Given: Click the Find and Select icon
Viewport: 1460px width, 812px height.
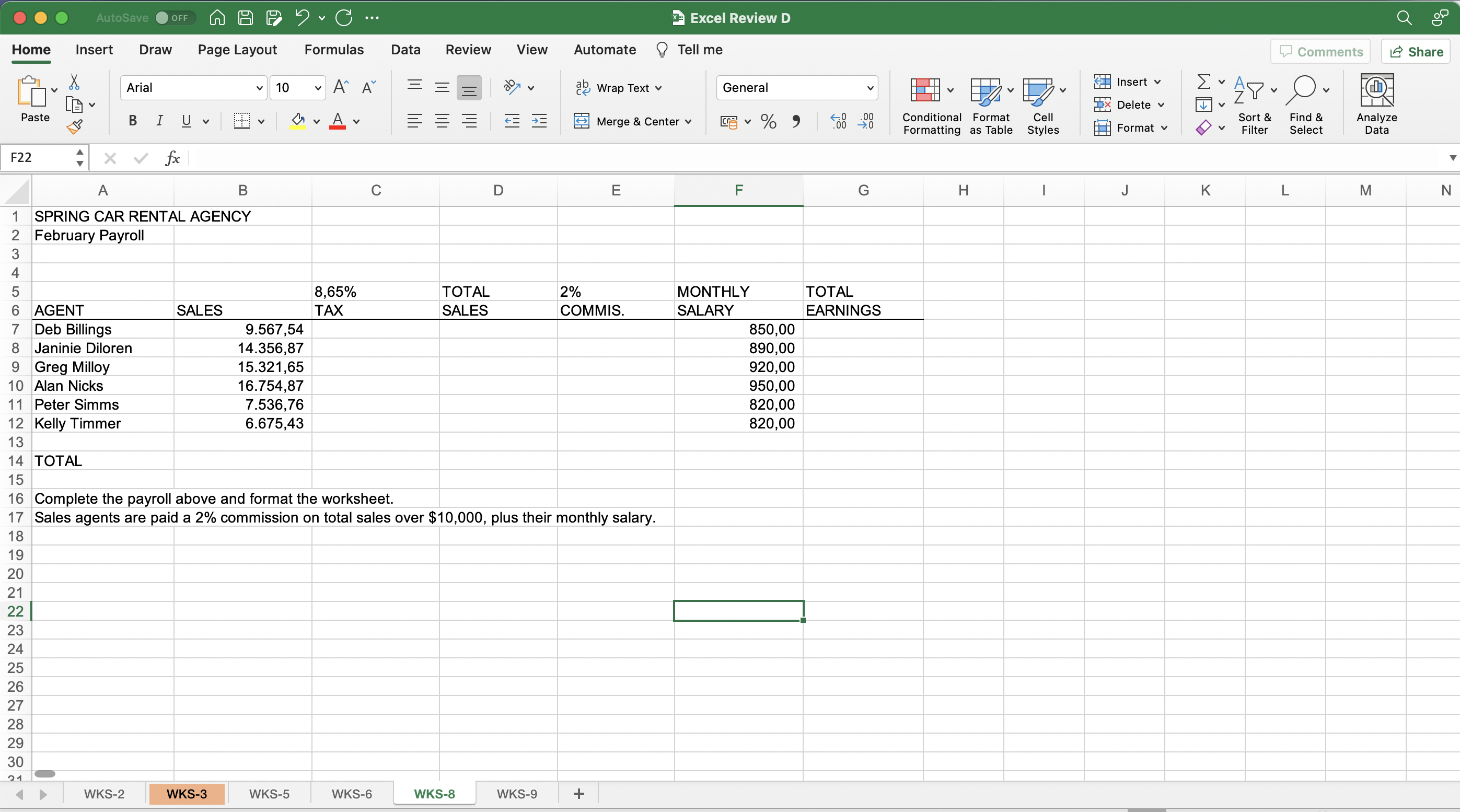Looking at the screenshot, I should click(1306, 104).
